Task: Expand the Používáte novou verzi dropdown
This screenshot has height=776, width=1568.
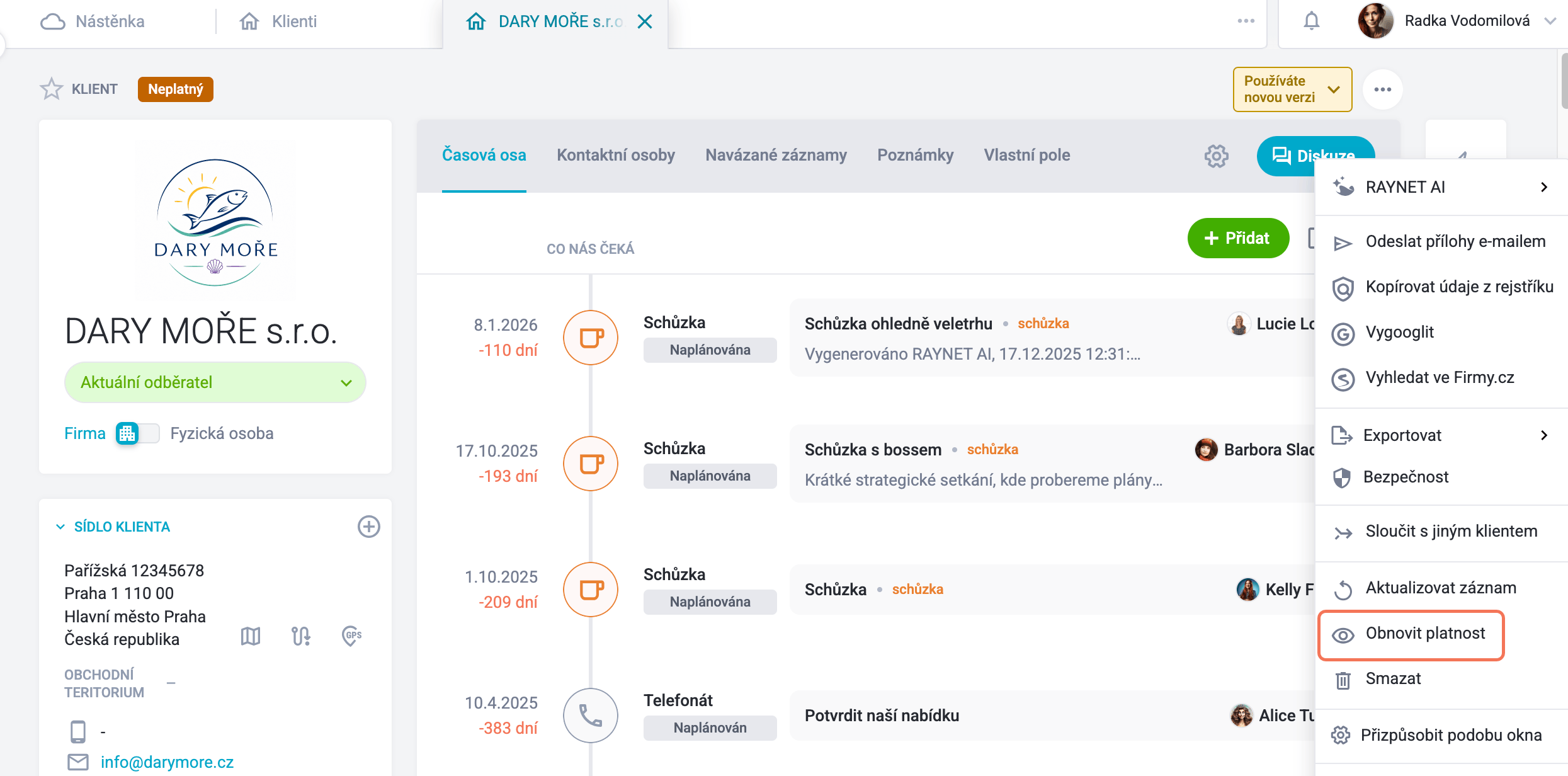Action: [1292, 89]
